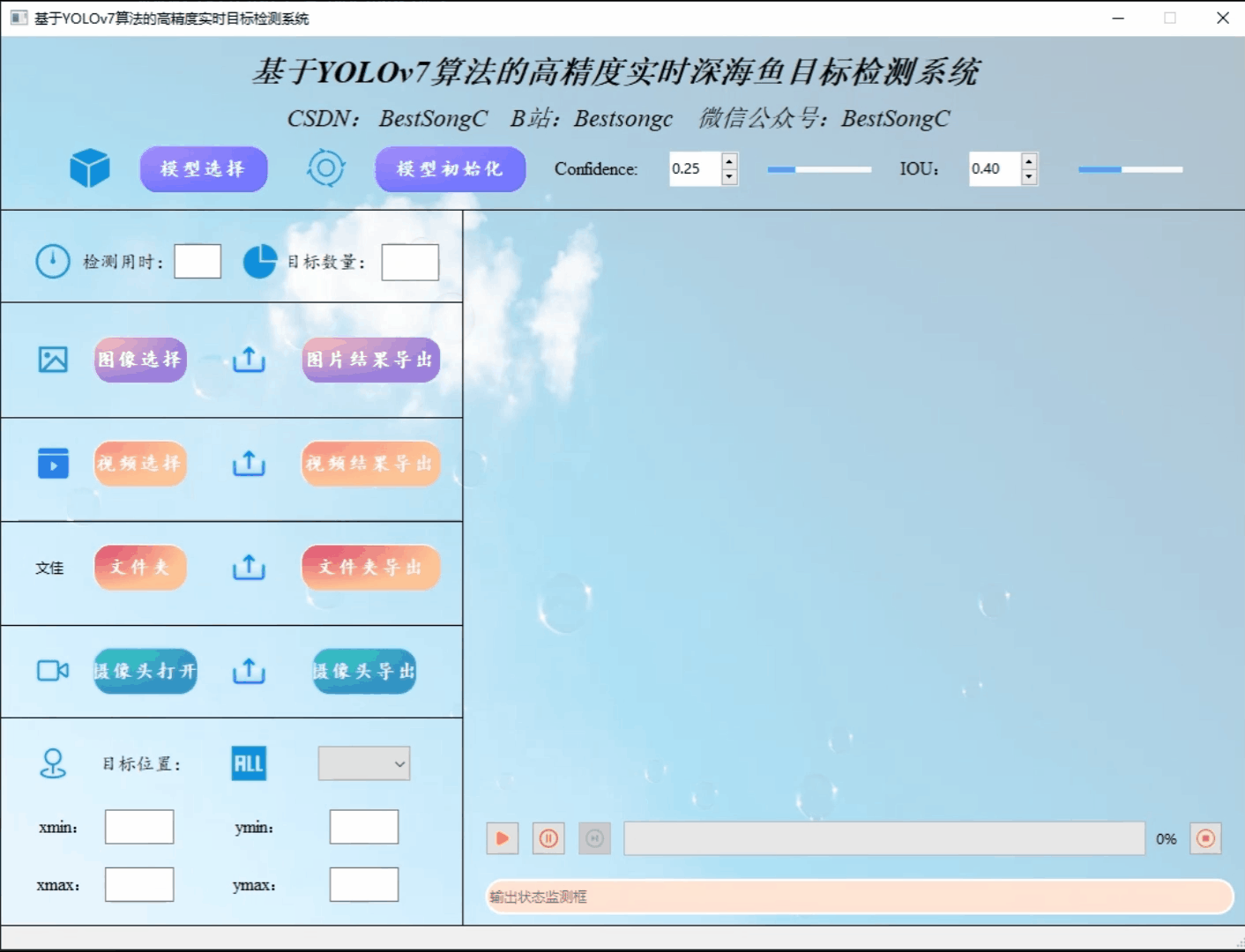Decrease Confidence with the spinner down arrow
This screenshot has width=1245, height=952.
pos(729,176)
